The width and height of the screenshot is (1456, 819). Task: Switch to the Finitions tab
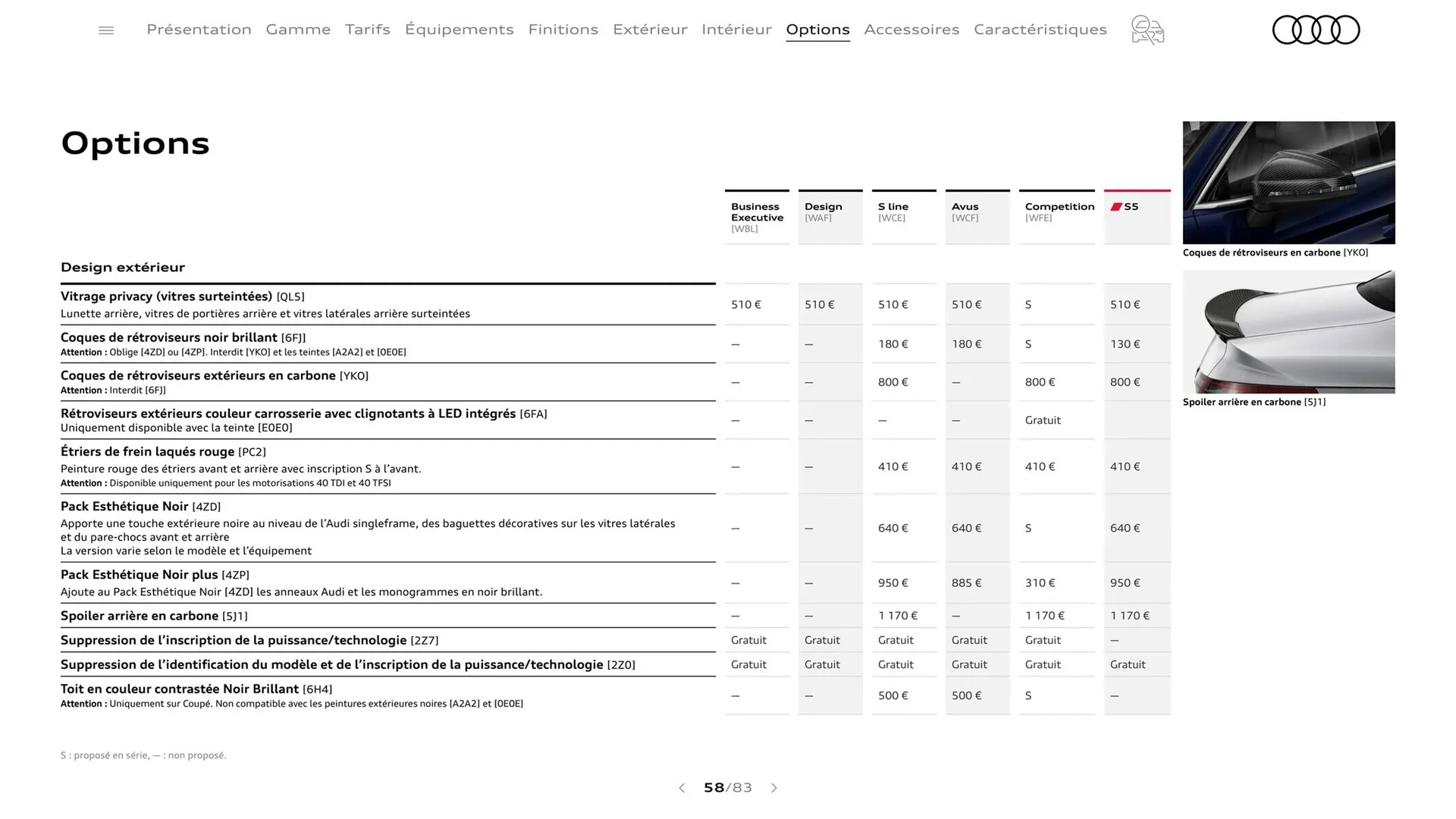pos(563,30)
